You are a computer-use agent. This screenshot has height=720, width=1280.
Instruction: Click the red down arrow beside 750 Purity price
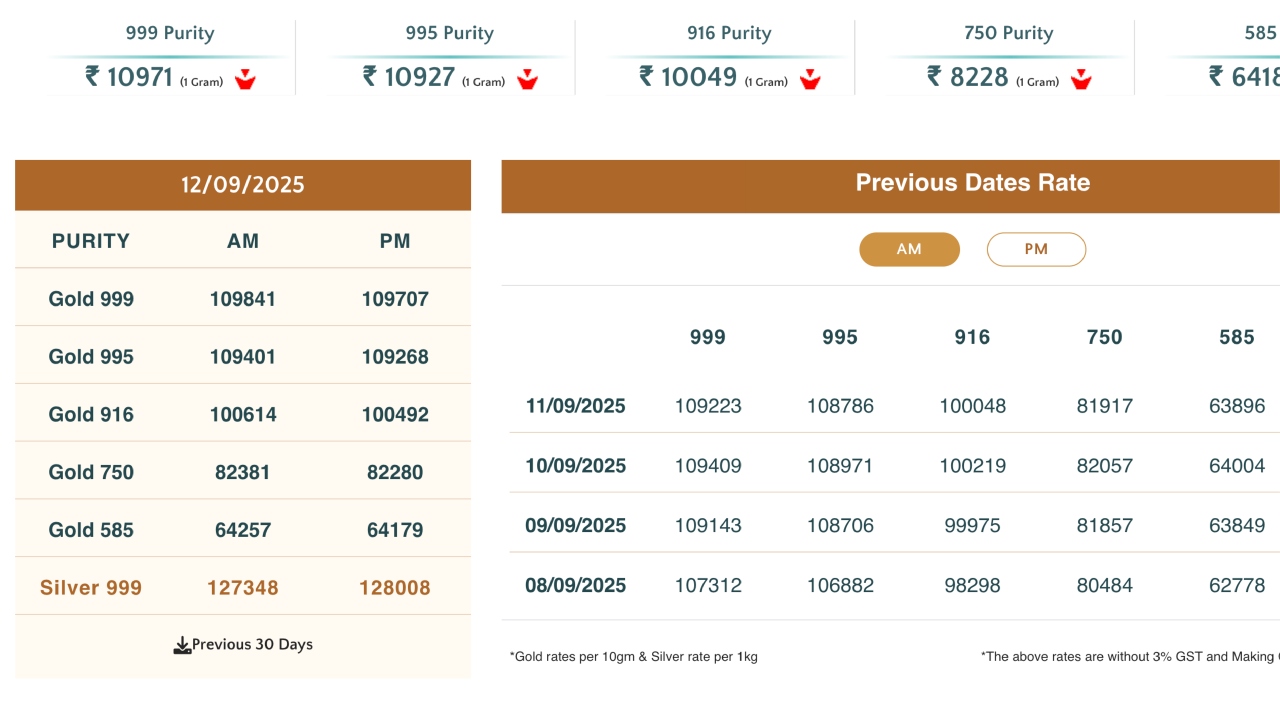click(1080, 80)
